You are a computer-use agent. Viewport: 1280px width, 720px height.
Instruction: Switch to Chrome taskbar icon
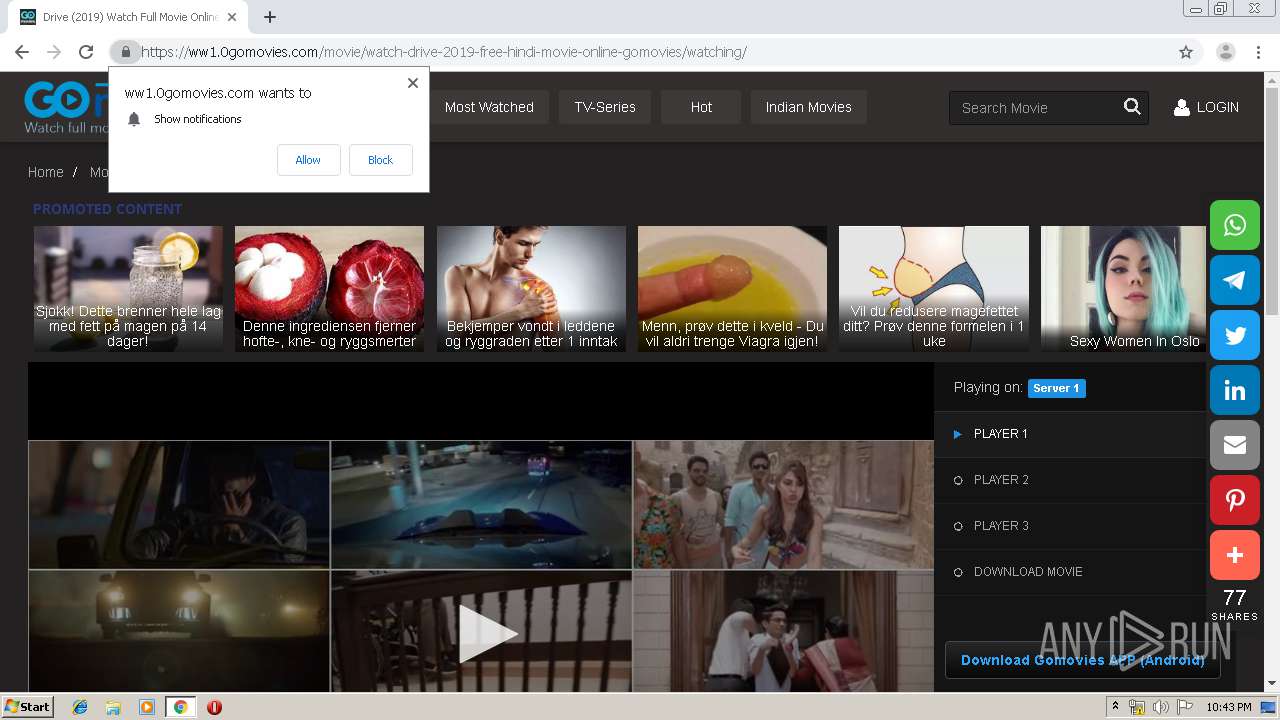(x=180, y=707)
